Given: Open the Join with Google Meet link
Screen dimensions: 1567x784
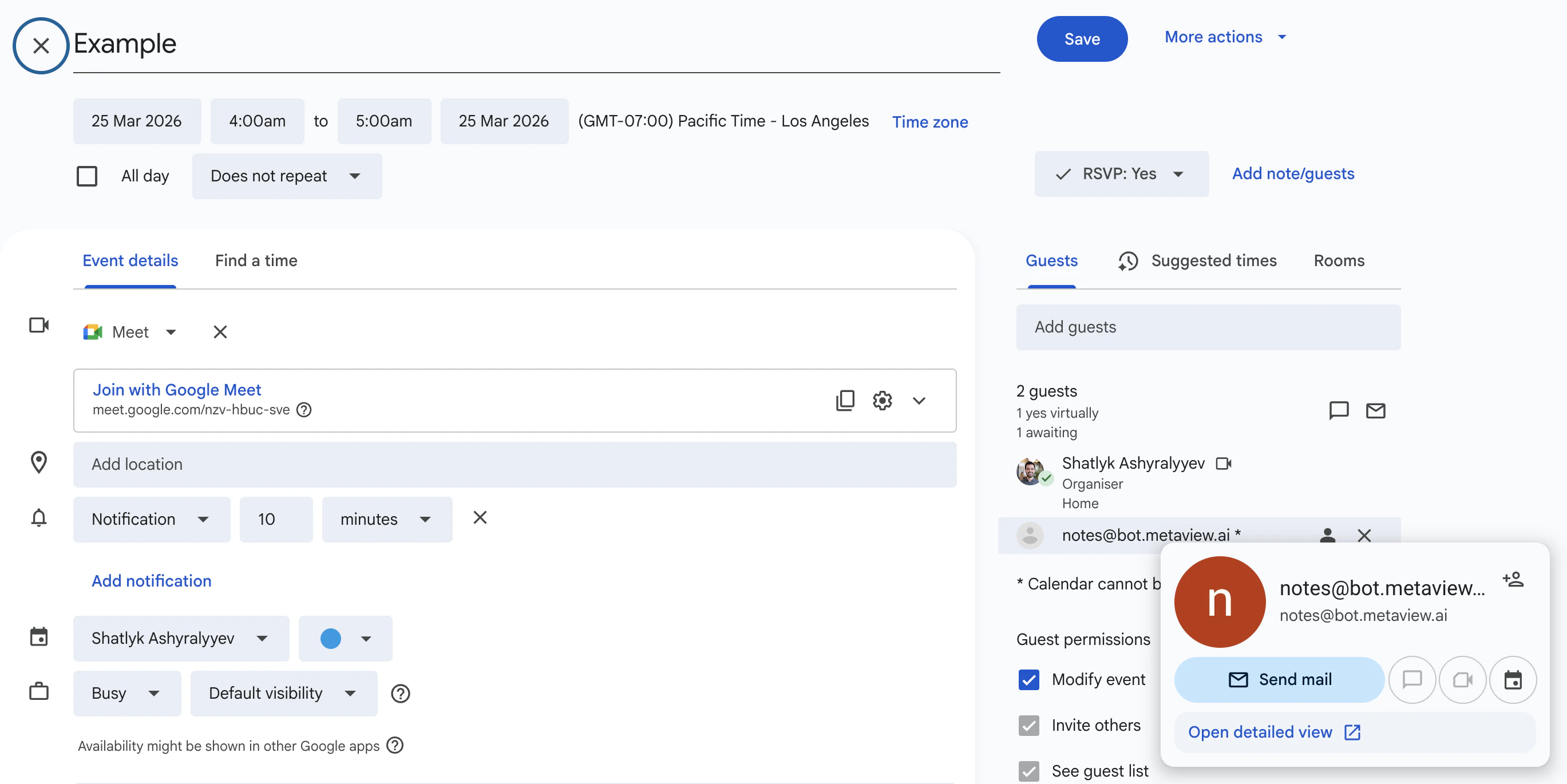Looking at the screenshot, I should 176,389.
